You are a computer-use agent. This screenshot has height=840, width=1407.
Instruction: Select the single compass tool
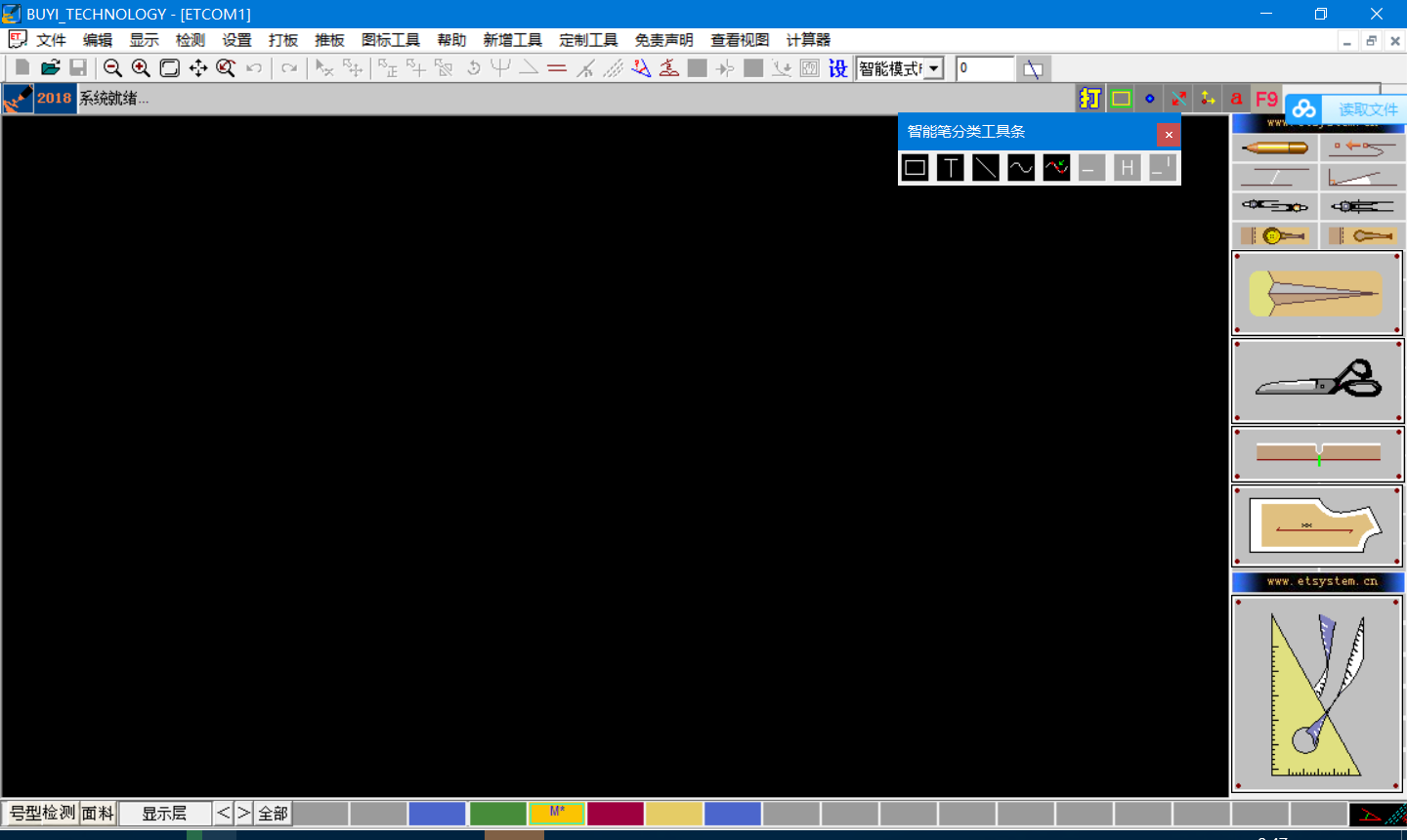[1362, 206]
